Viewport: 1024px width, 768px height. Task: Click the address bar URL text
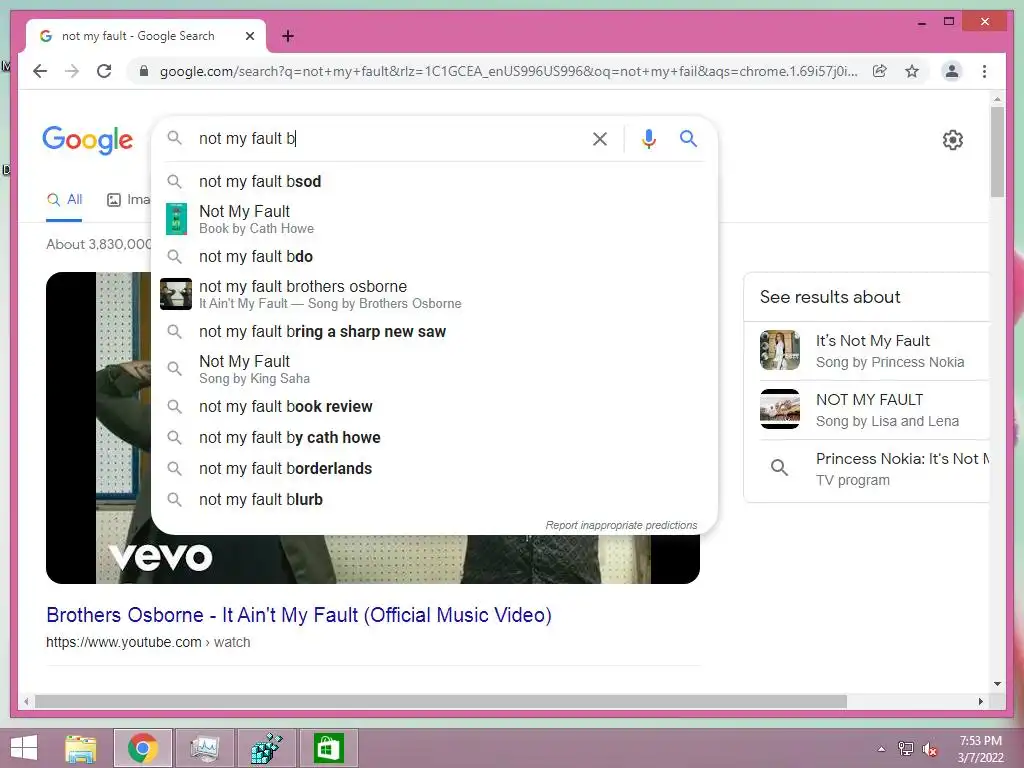(x=508, y=71)
